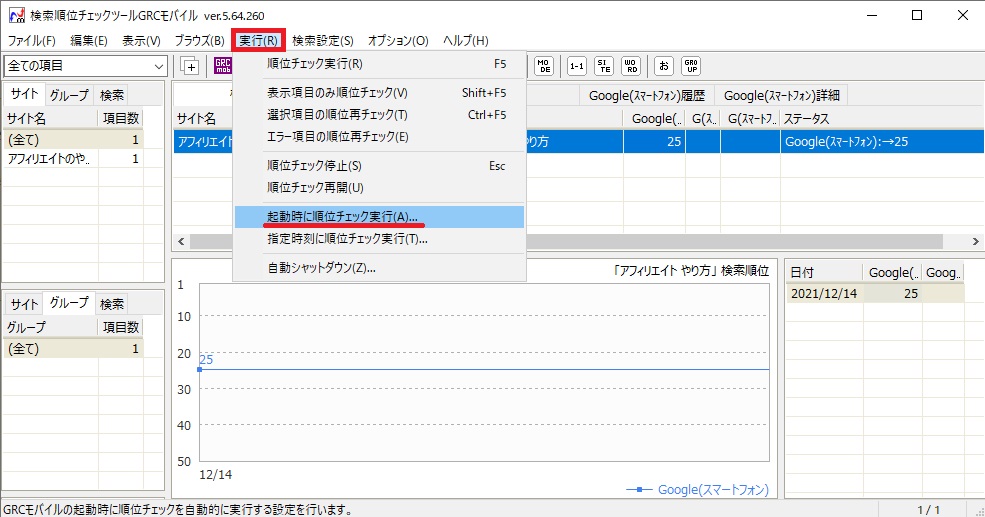985x517 pixels.
Task: Switch to 検索 tab in lower left panel
Action: 112,304
